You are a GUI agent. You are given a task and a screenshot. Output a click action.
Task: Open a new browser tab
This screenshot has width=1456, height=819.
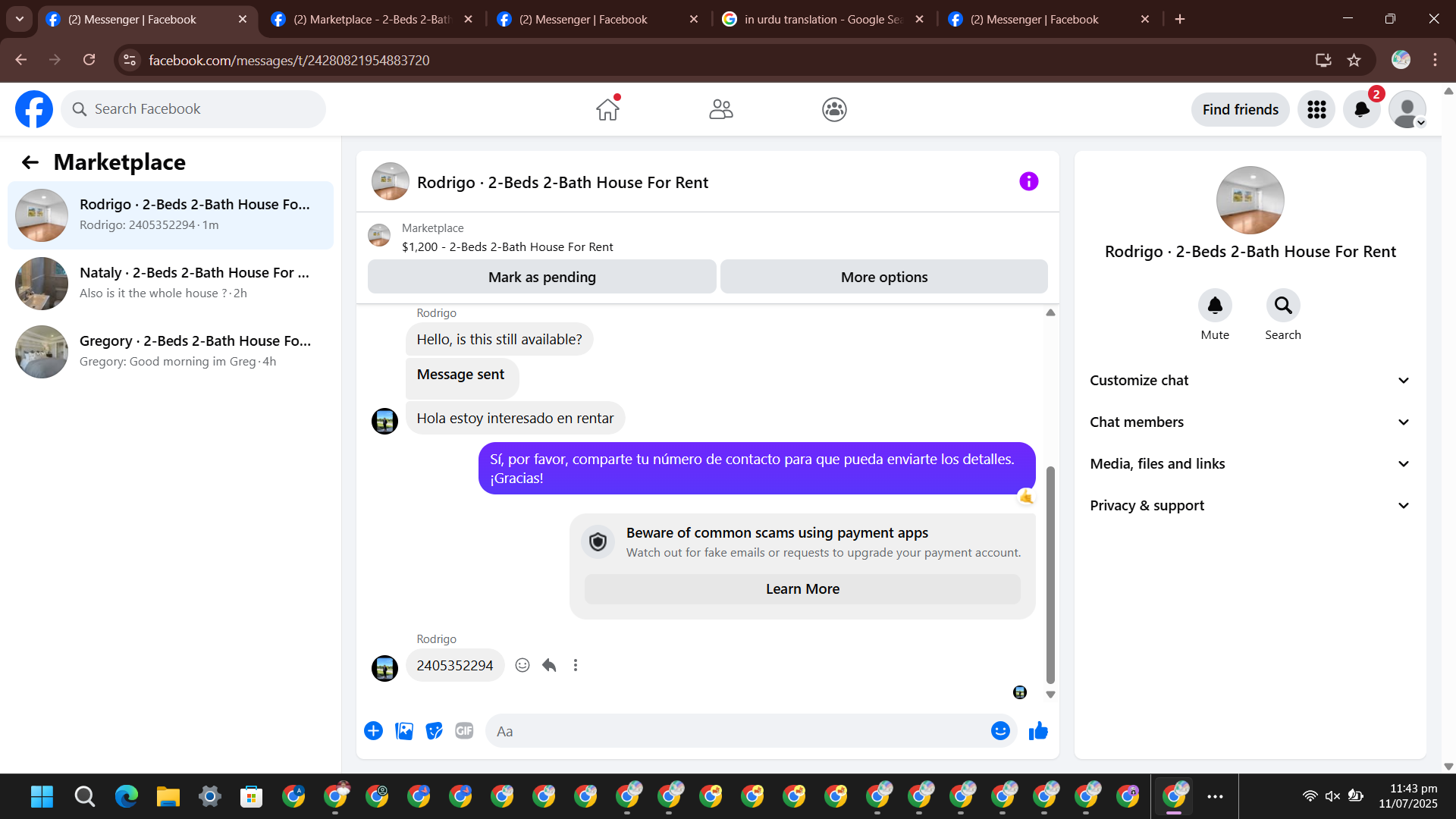tap(1180, 20)
